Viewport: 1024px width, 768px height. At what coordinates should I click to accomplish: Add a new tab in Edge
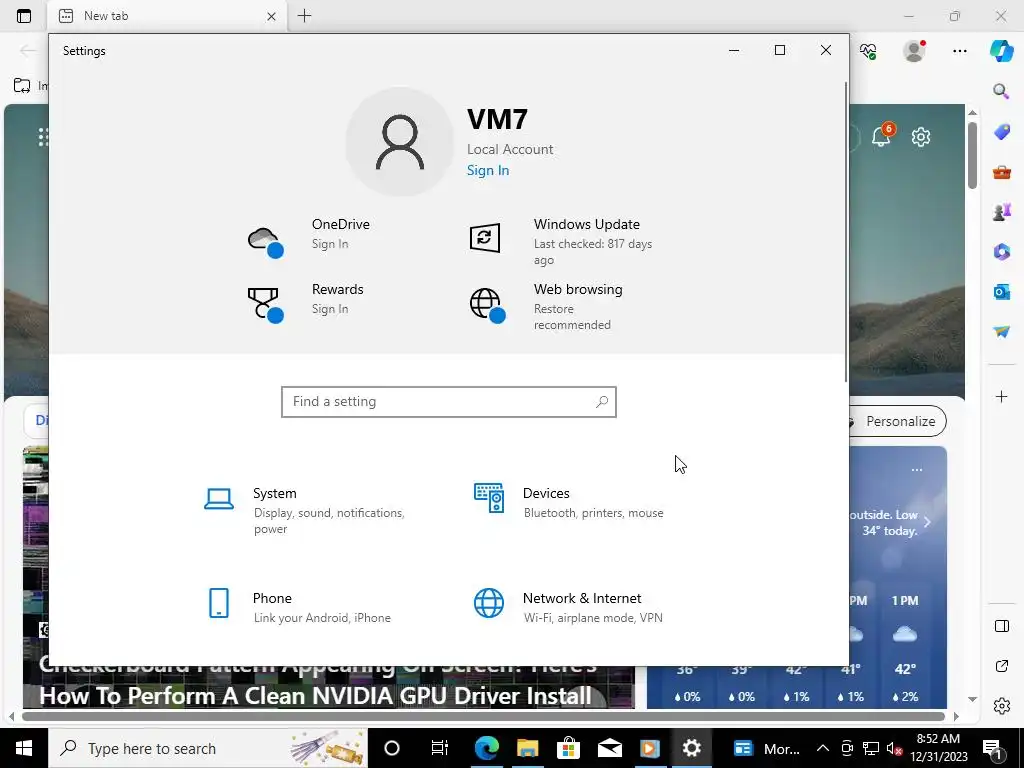(304, 16)
